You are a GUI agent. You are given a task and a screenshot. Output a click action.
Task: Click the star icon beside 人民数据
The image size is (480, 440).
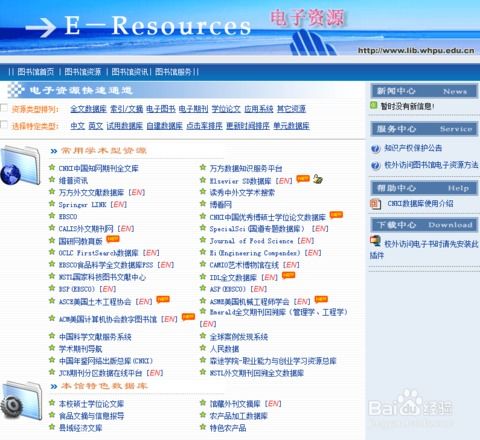click(203, 348)
